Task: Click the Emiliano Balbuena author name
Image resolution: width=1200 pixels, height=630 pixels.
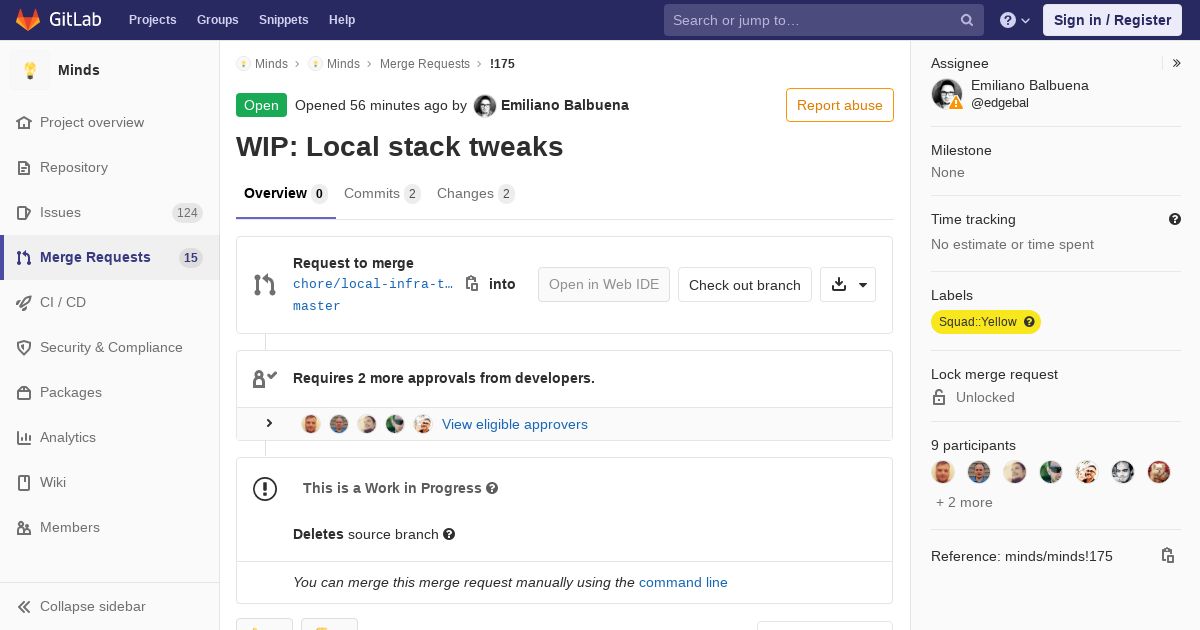Action: click(x=565, y=105)
